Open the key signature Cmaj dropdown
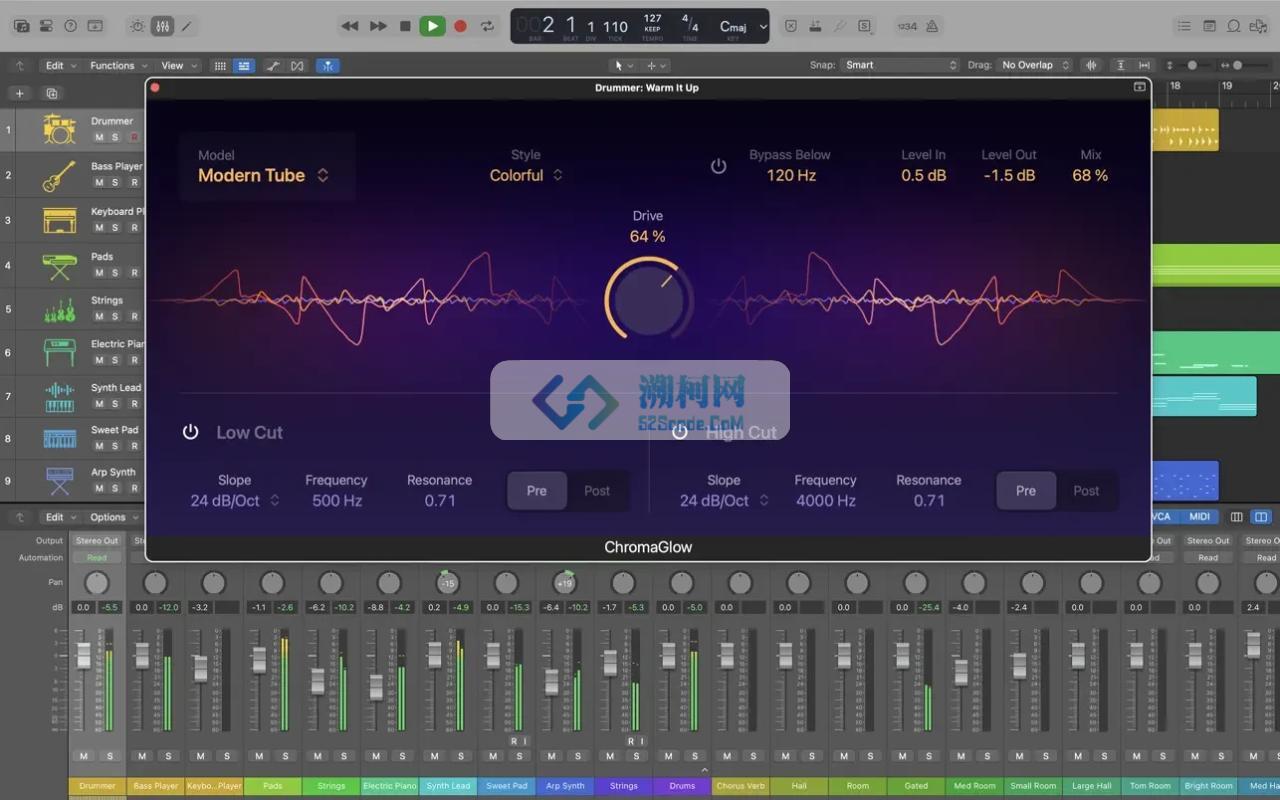 pos(742,27)
